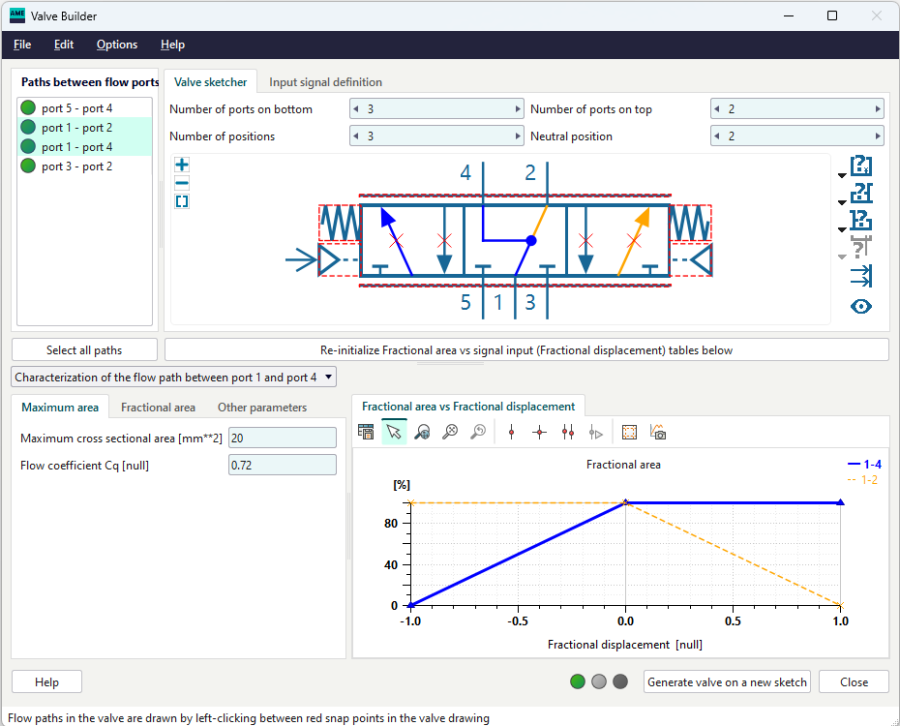Add a single vertical cursor marker
The image size is (900, 726).
[x=511, y=432]
